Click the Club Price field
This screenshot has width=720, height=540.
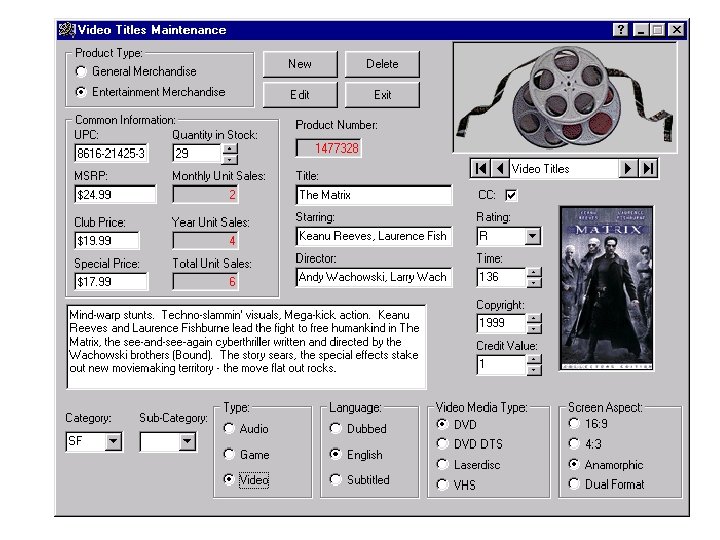click(x=107, y=241)
